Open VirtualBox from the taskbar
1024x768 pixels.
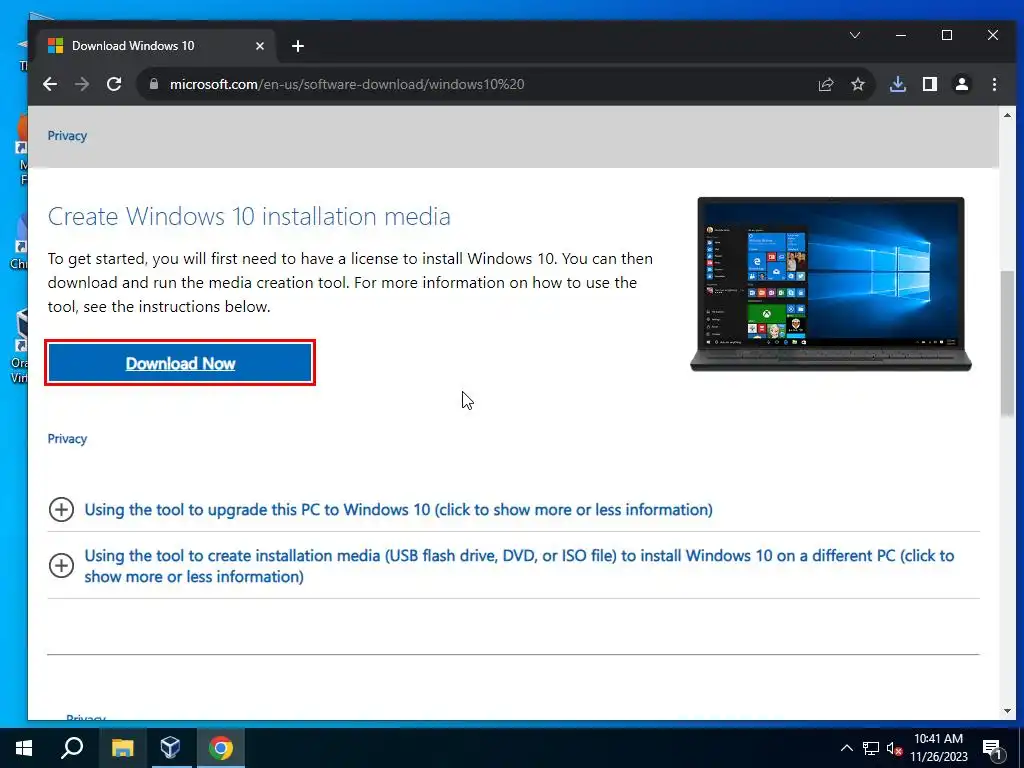tap(170, 748)
